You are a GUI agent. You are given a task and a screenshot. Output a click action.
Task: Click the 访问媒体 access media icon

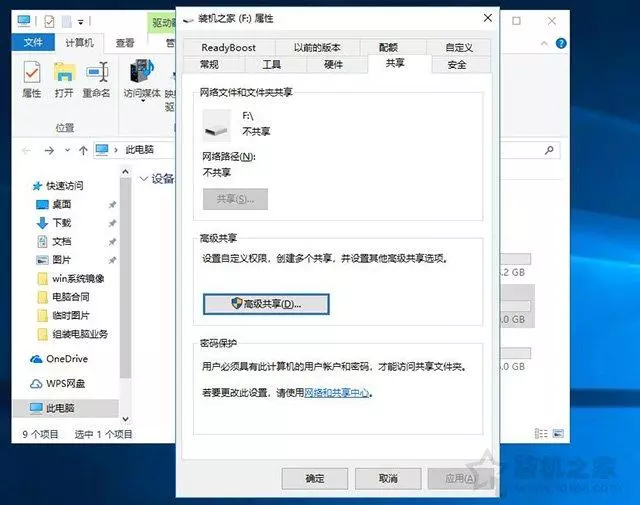pyautogui.click(x=142, y=80)
